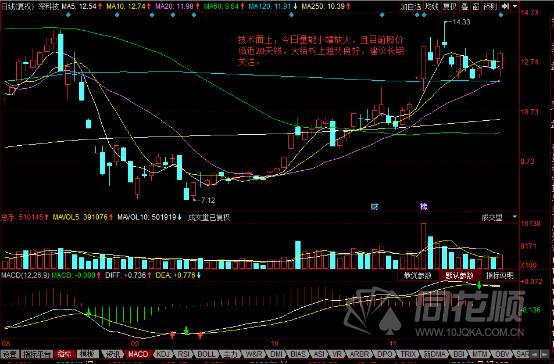This screenshot has height=364, width=554.
Task: Switch to the KDJ indicator tab
Action: [x=163, y=354]
